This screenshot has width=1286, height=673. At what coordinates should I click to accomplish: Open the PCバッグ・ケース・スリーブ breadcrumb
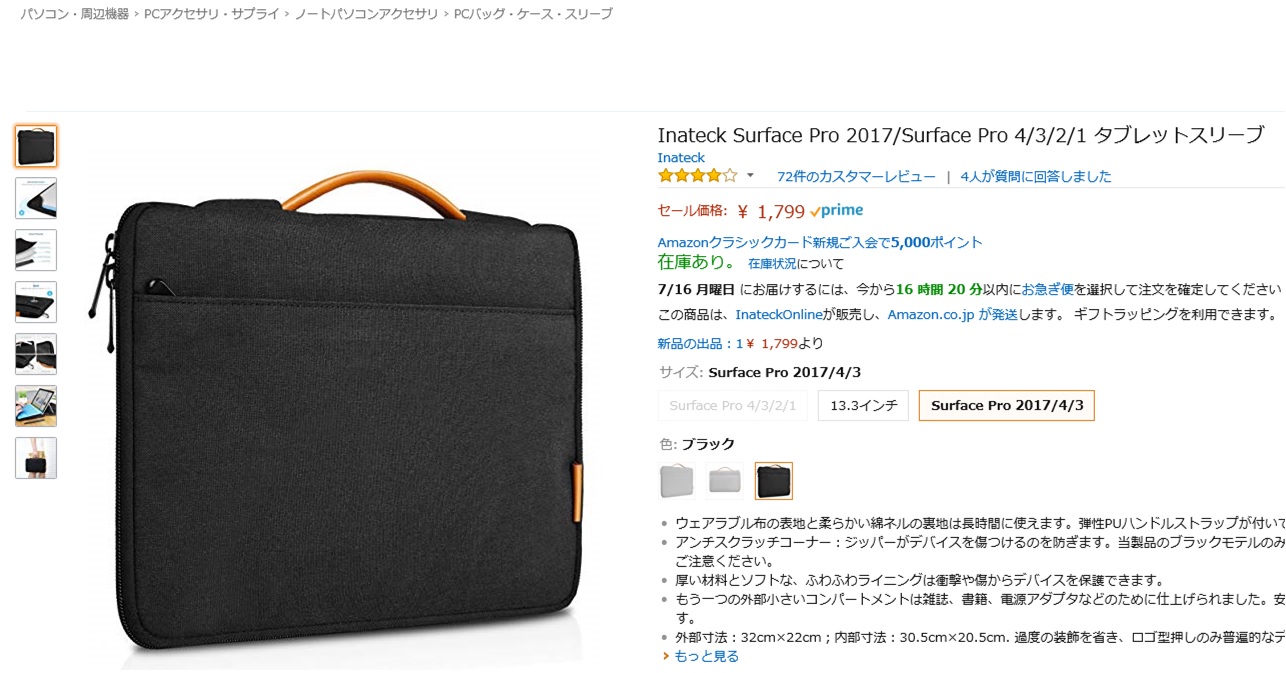[533, 14]
